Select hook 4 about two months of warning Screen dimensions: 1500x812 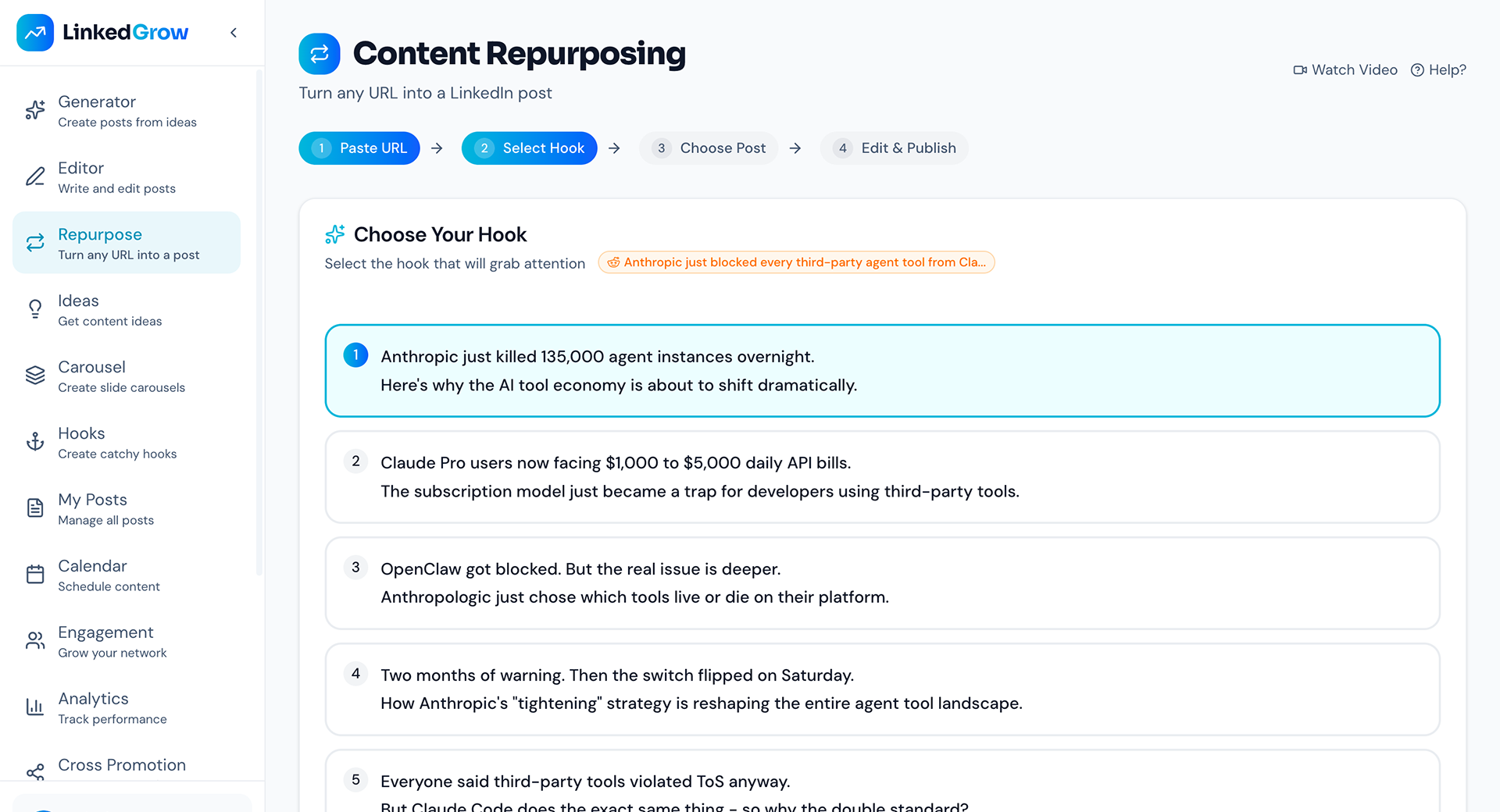[x=883, y=689]
